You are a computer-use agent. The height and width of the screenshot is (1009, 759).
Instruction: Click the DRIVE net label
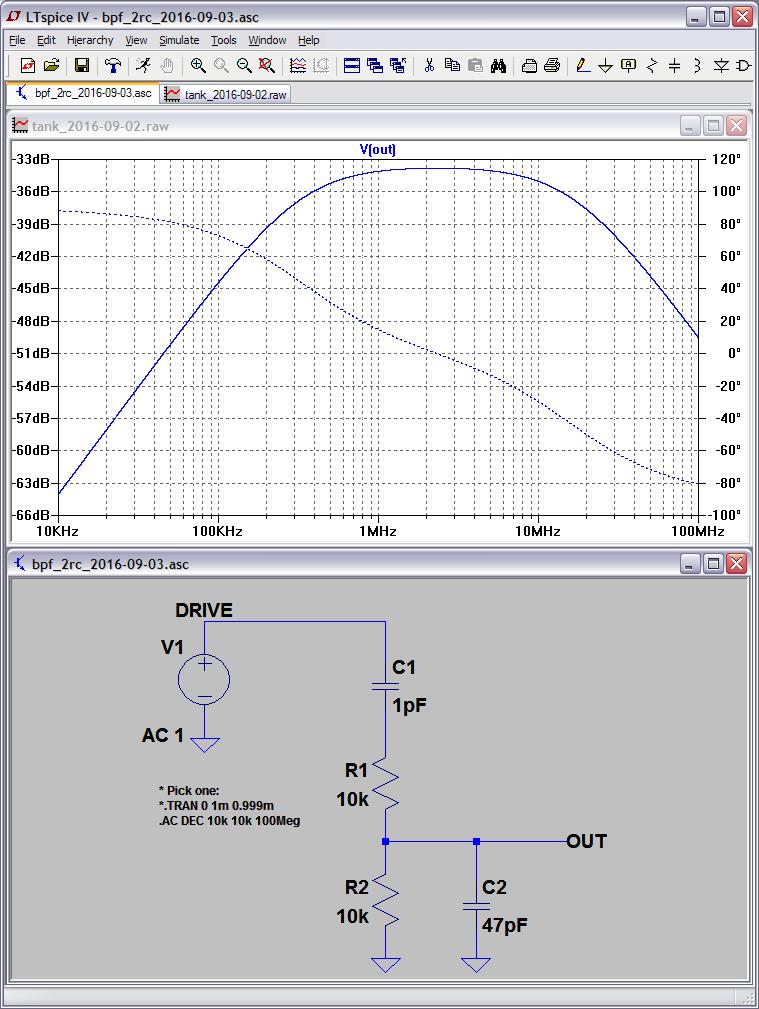[204, 610]
